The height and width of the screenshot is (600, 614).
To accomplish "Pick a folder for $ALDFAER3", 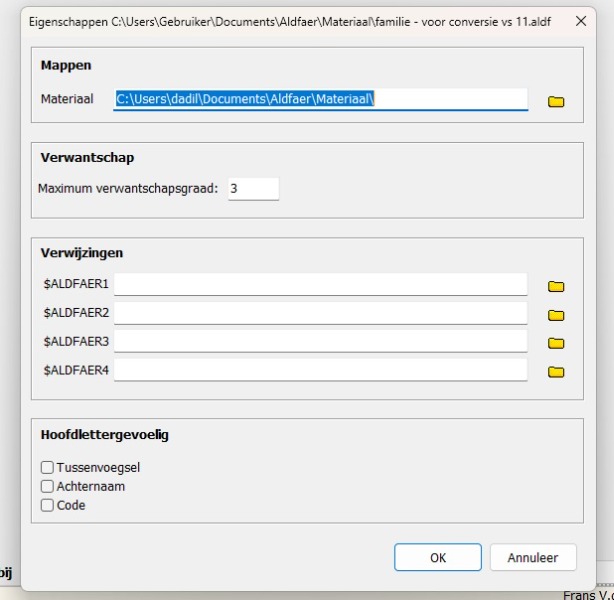I will tap(556, 343).
